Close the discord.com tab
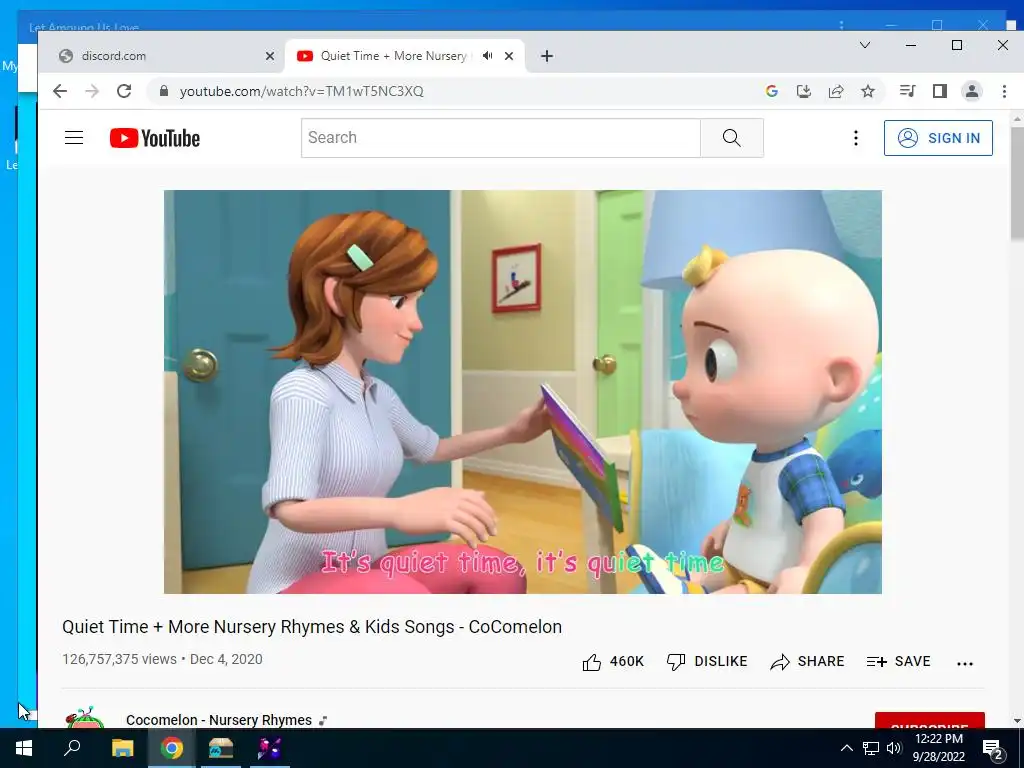 click(x=270, y=56)
